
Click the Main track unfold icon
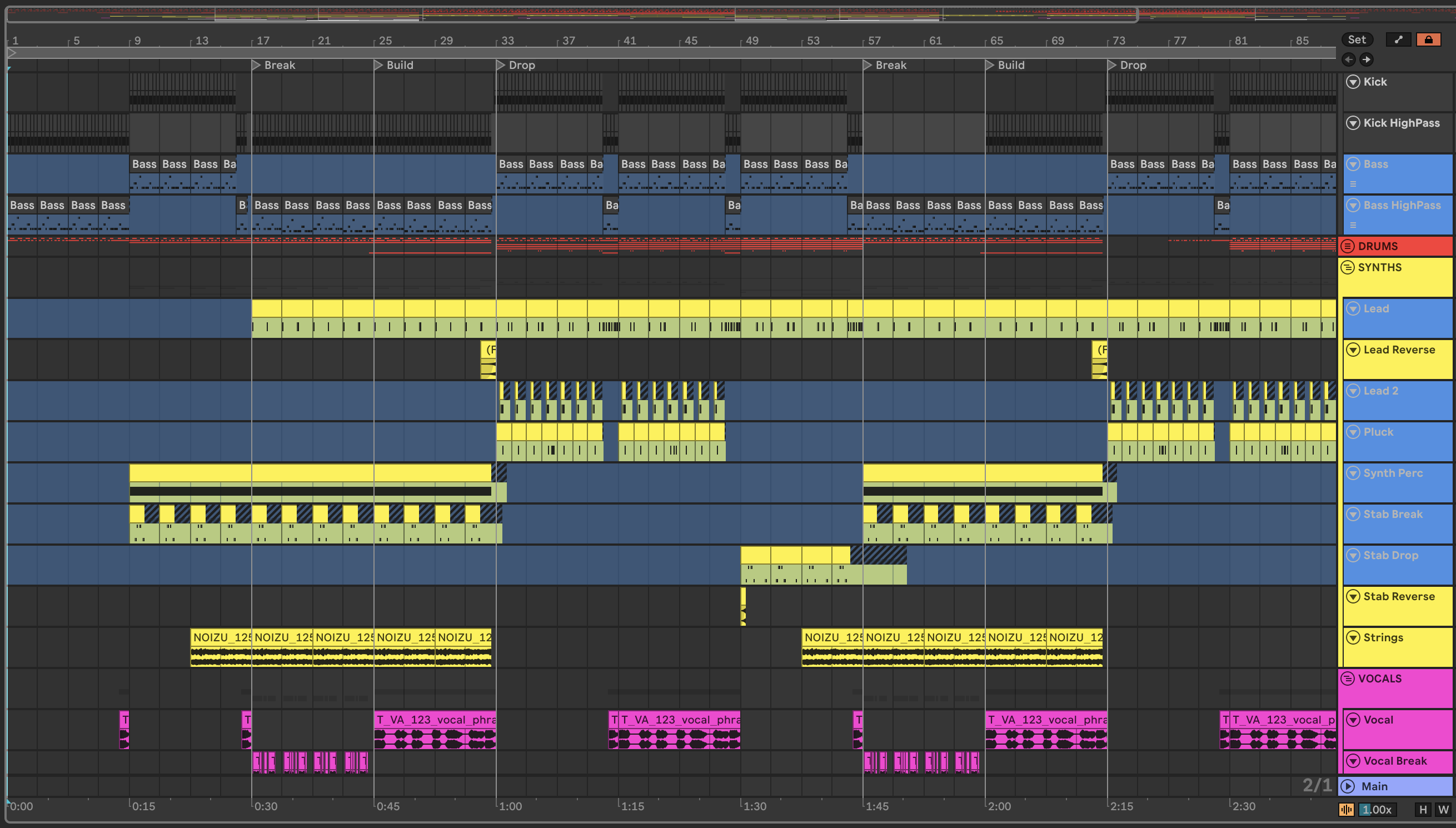[x=1348, y=786]
